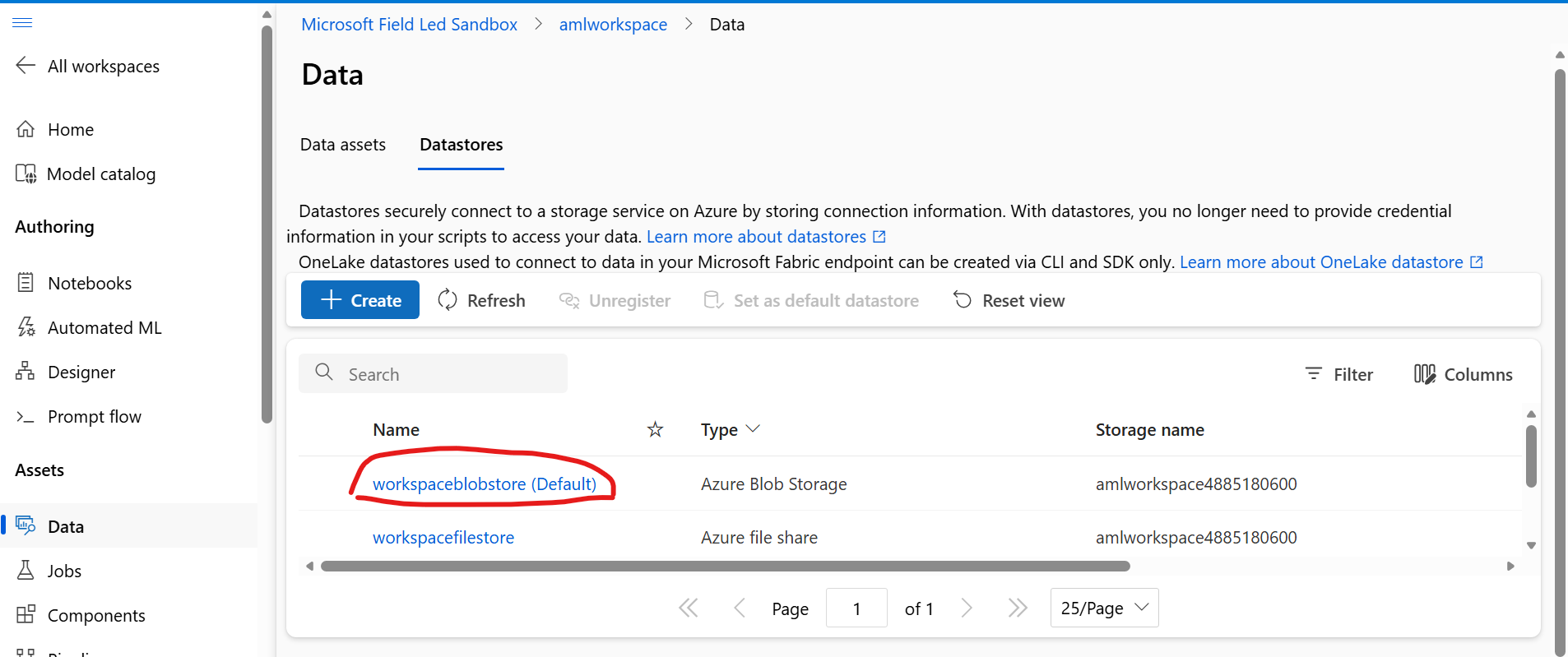Viewport: 1568px width, 657px height.
Task: Toggle the favorite star column header
Action: [x=655, y=429]
